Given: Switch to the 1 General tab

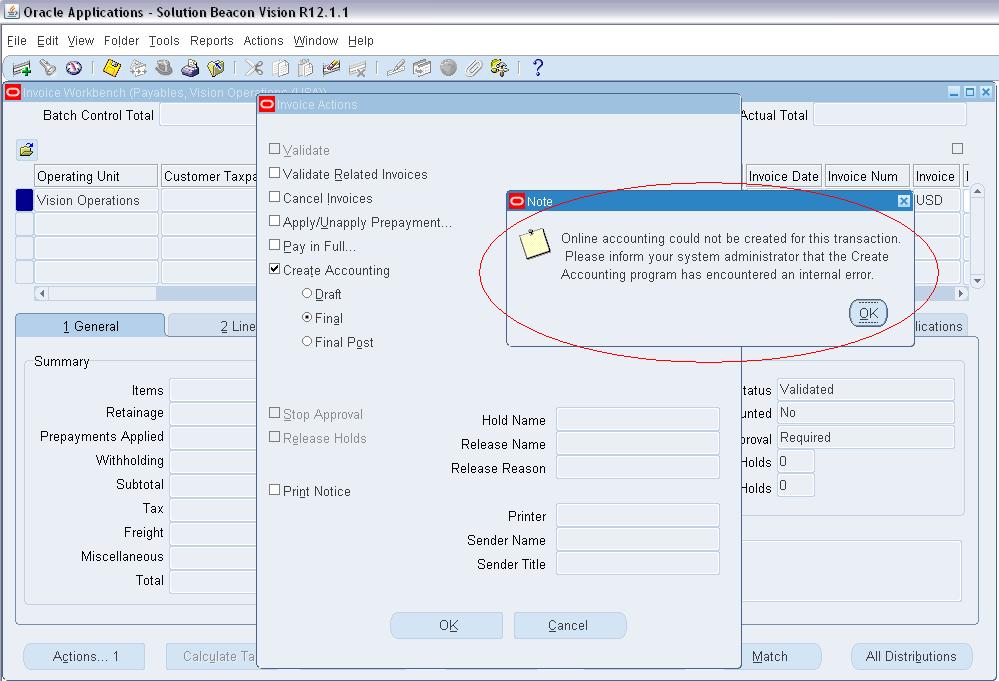Looking at the screenshot, I should point(90,326).
